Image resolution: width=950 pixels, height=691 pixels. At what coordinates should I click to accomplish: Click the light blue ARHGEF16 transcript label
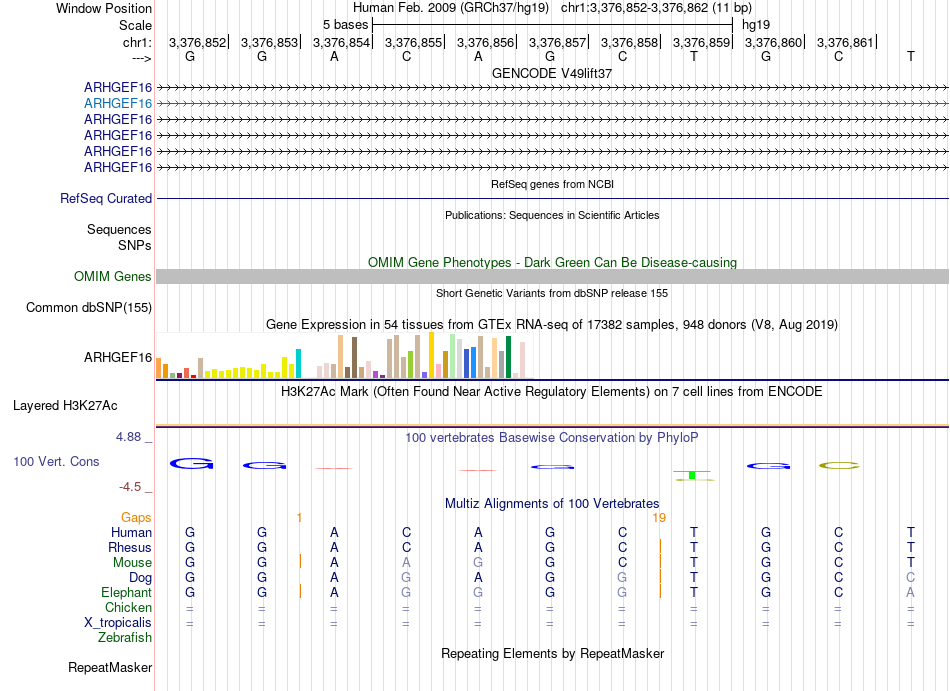(118, 104)
